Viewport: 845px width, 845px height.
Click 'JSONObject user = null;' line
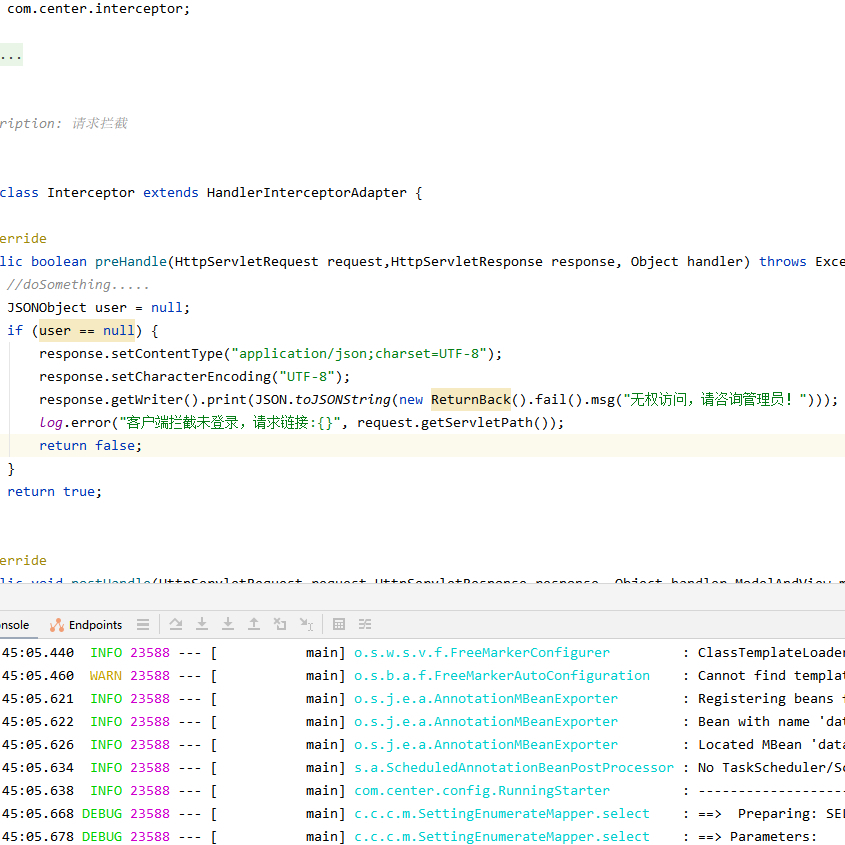point(99,308)
